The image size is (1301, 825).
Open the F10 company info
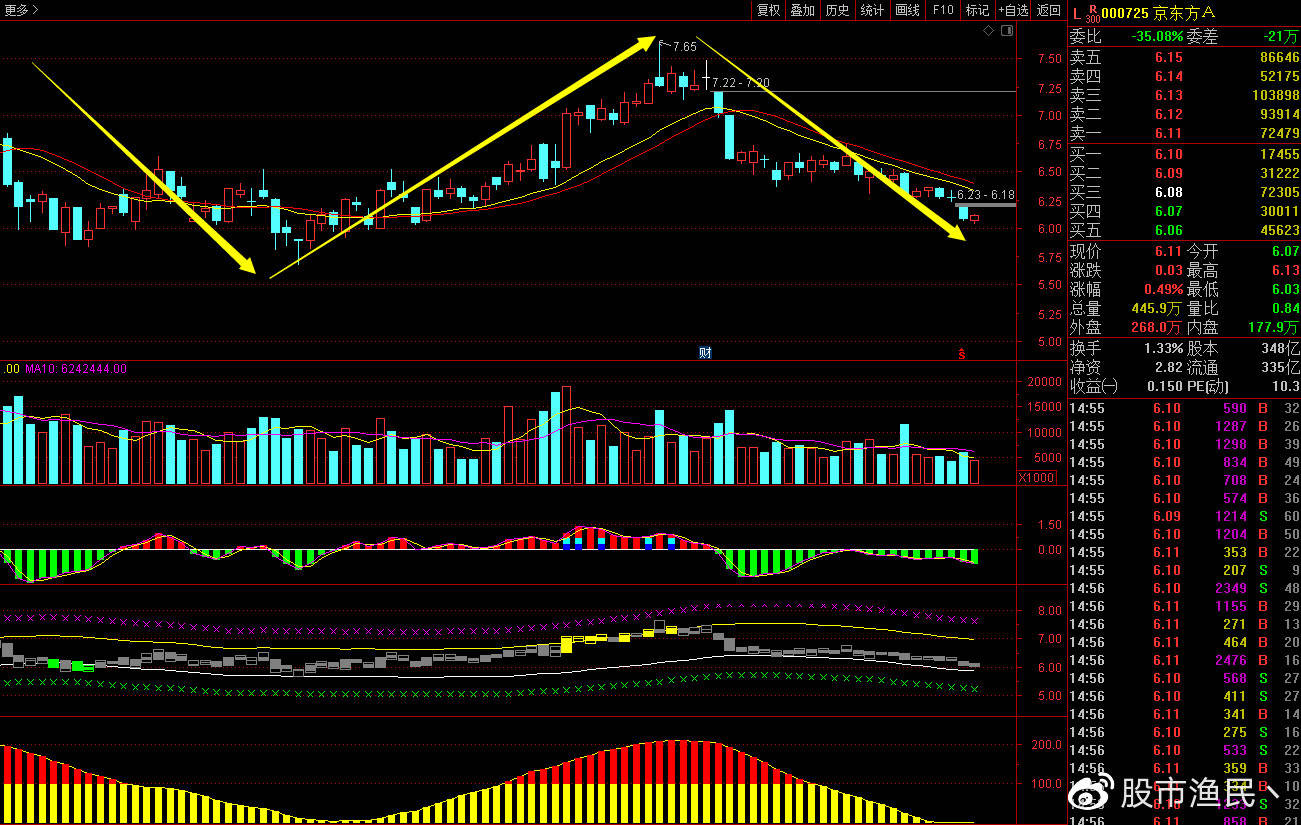pos(942,10)
